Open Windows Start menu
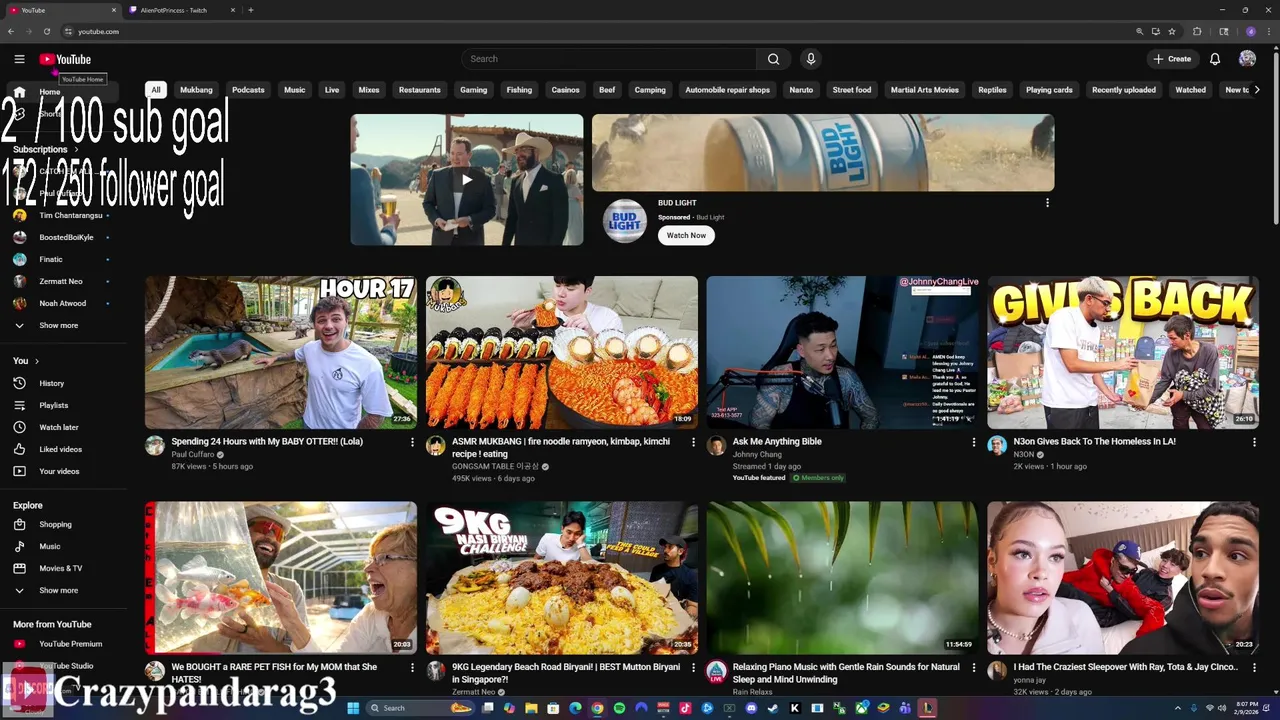The width and height of the screenshot is (1280, 720). (x=352, y=708)
